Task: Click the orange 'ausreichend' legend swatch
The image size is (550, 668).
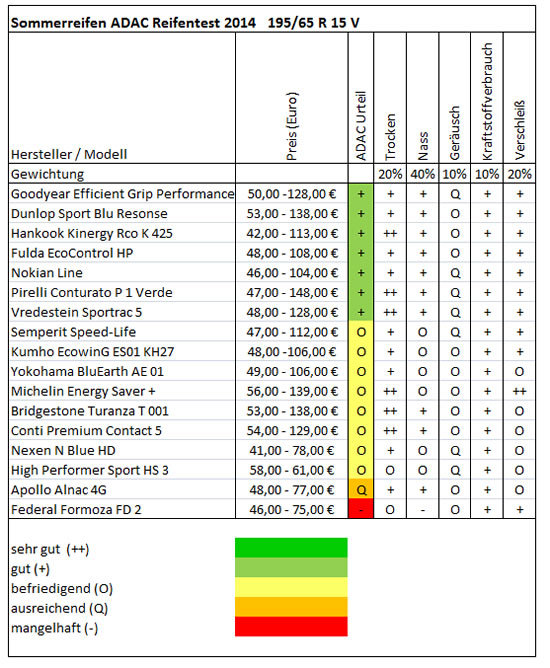Action: (x=291, y=607)
